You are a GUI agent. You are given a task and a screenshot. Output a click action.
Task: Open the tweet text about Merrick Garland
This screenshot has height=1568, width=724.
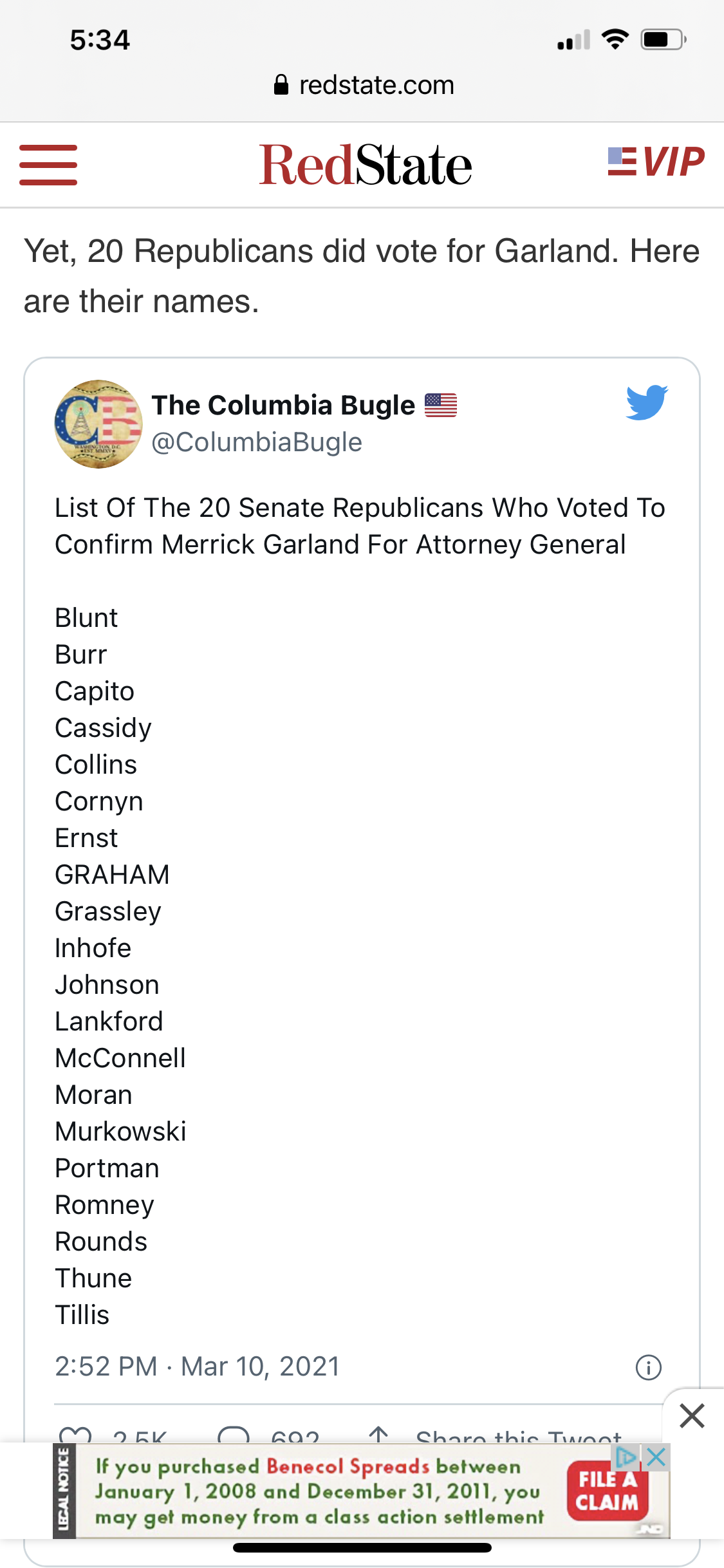359,526
